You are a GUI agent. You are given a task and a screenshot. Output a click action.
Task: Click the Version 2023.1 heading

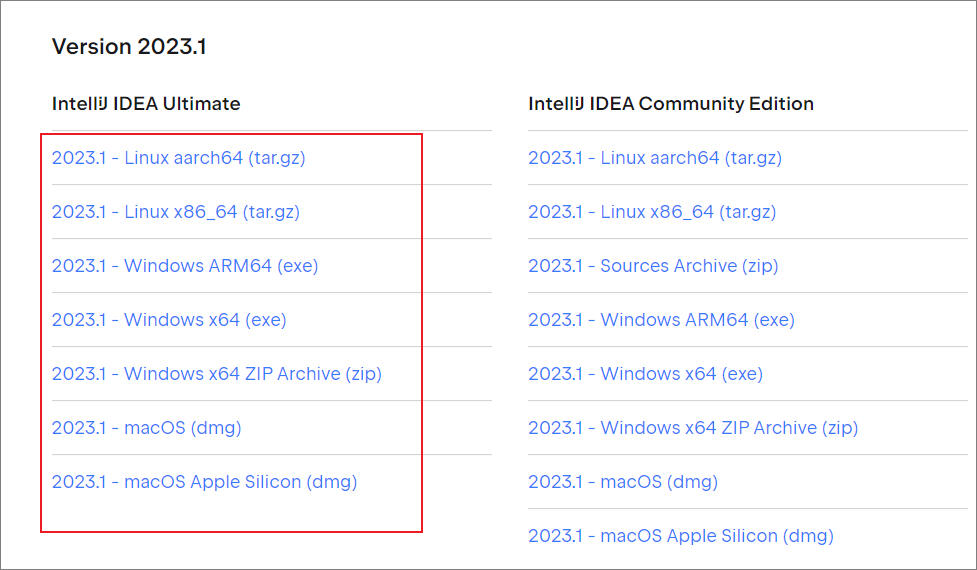tap(129, 46)
